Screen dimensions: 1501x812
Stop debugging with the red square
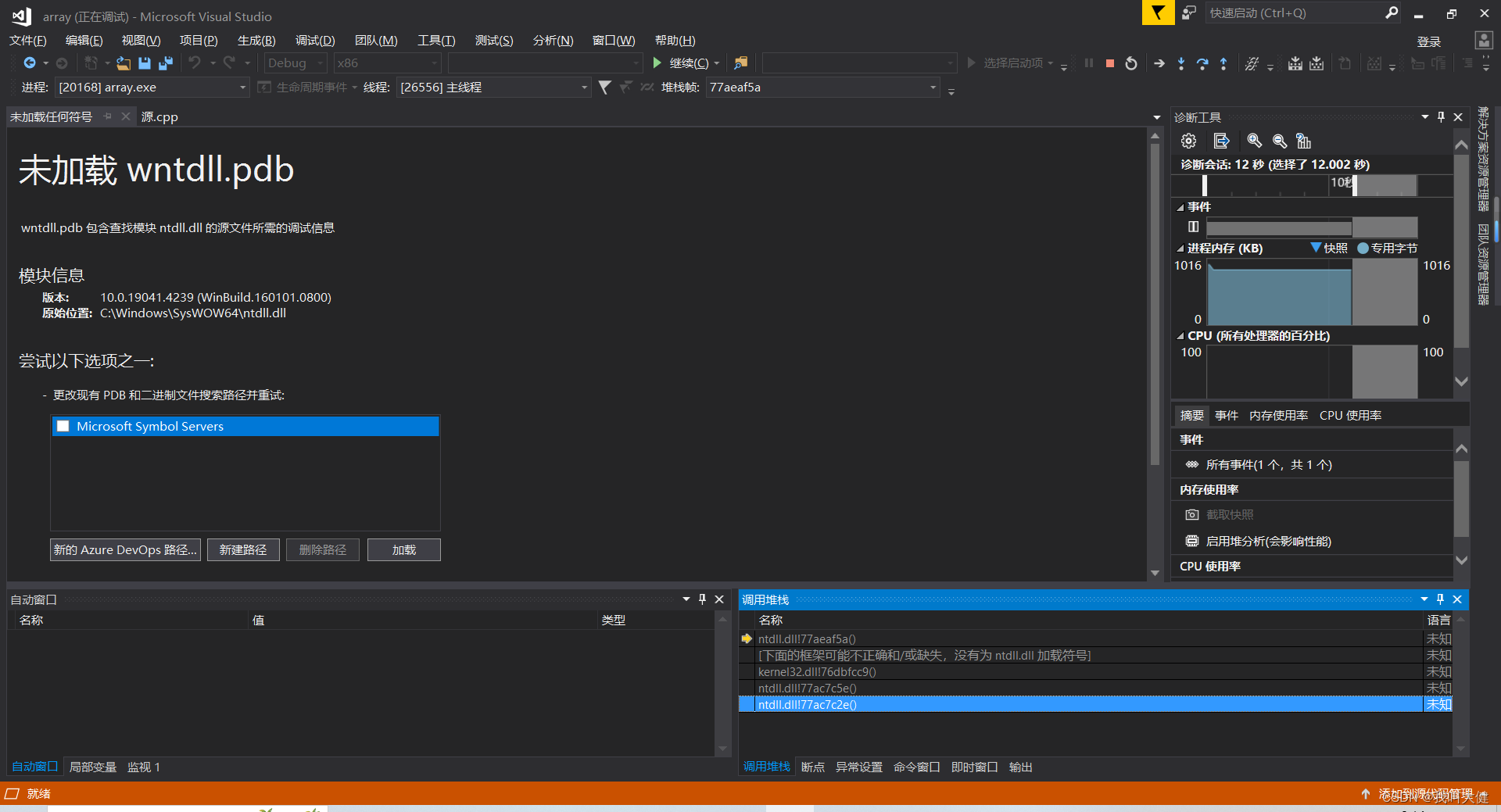click(x=1109, y=63)
